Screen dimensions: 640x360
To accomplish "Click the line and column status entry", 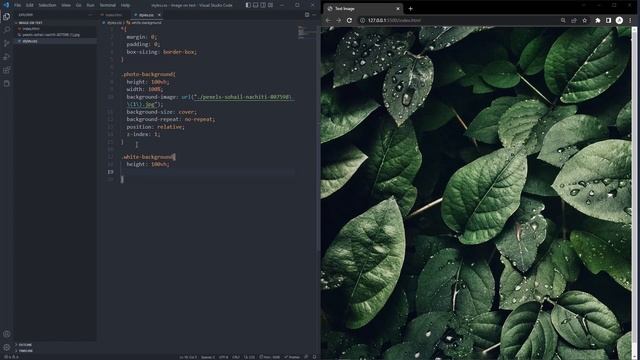I will click(x=188, y=357).
